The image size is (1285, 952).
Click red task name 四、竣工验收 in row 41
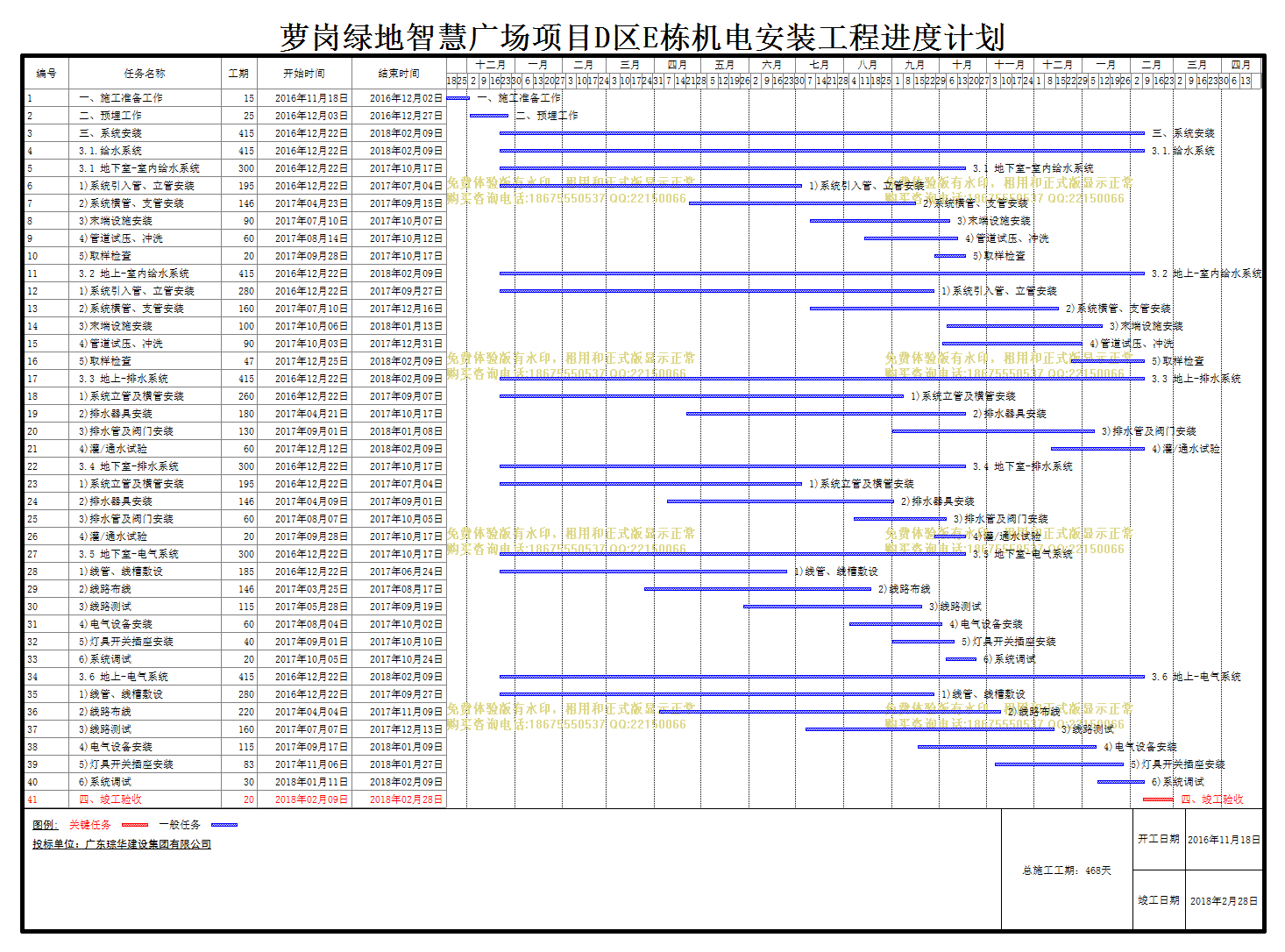pyautogui.click(x=110, y=799)
